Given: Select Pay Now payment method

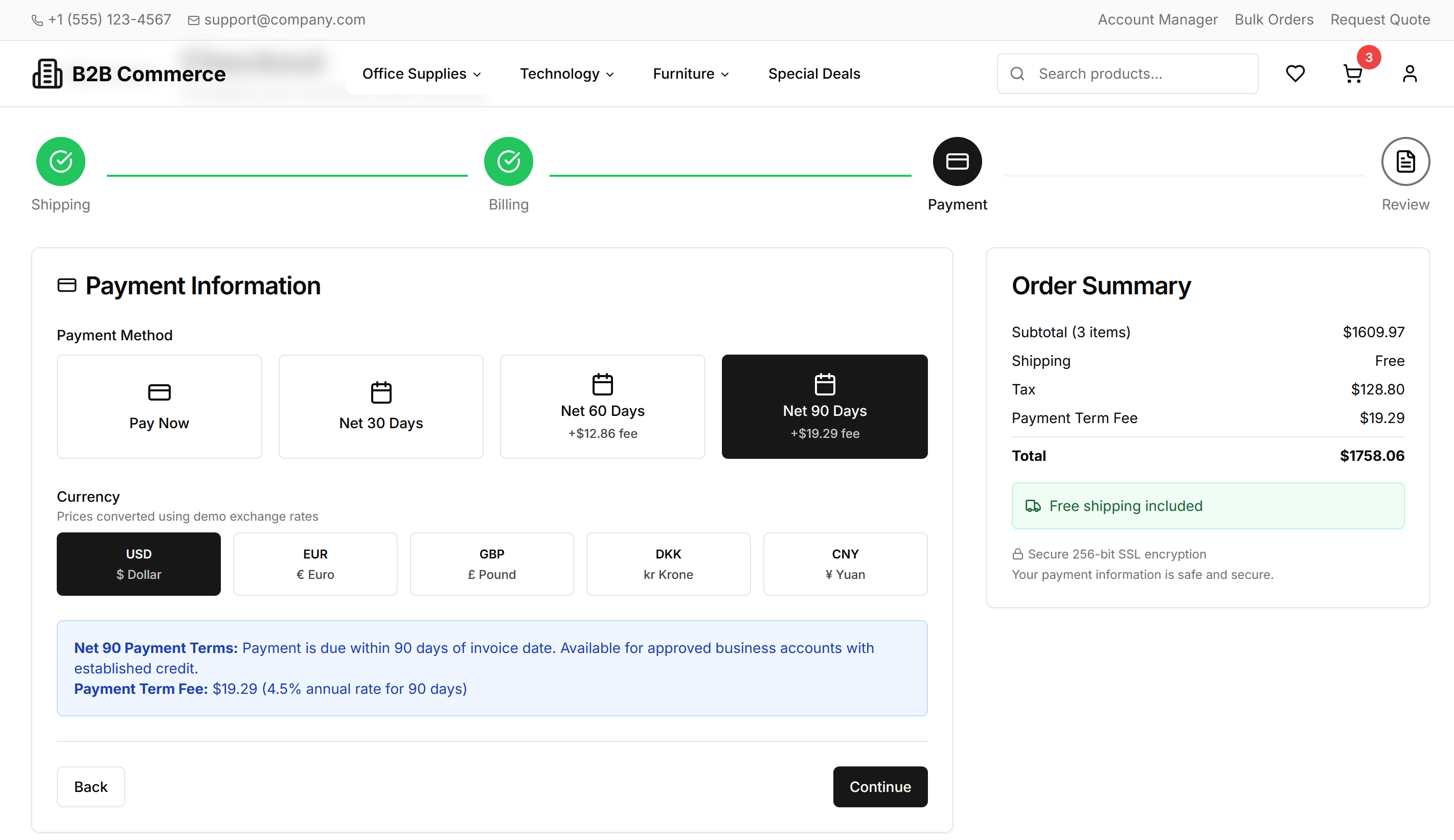Looking at the screenshot, I should click(x=159, y=406).
